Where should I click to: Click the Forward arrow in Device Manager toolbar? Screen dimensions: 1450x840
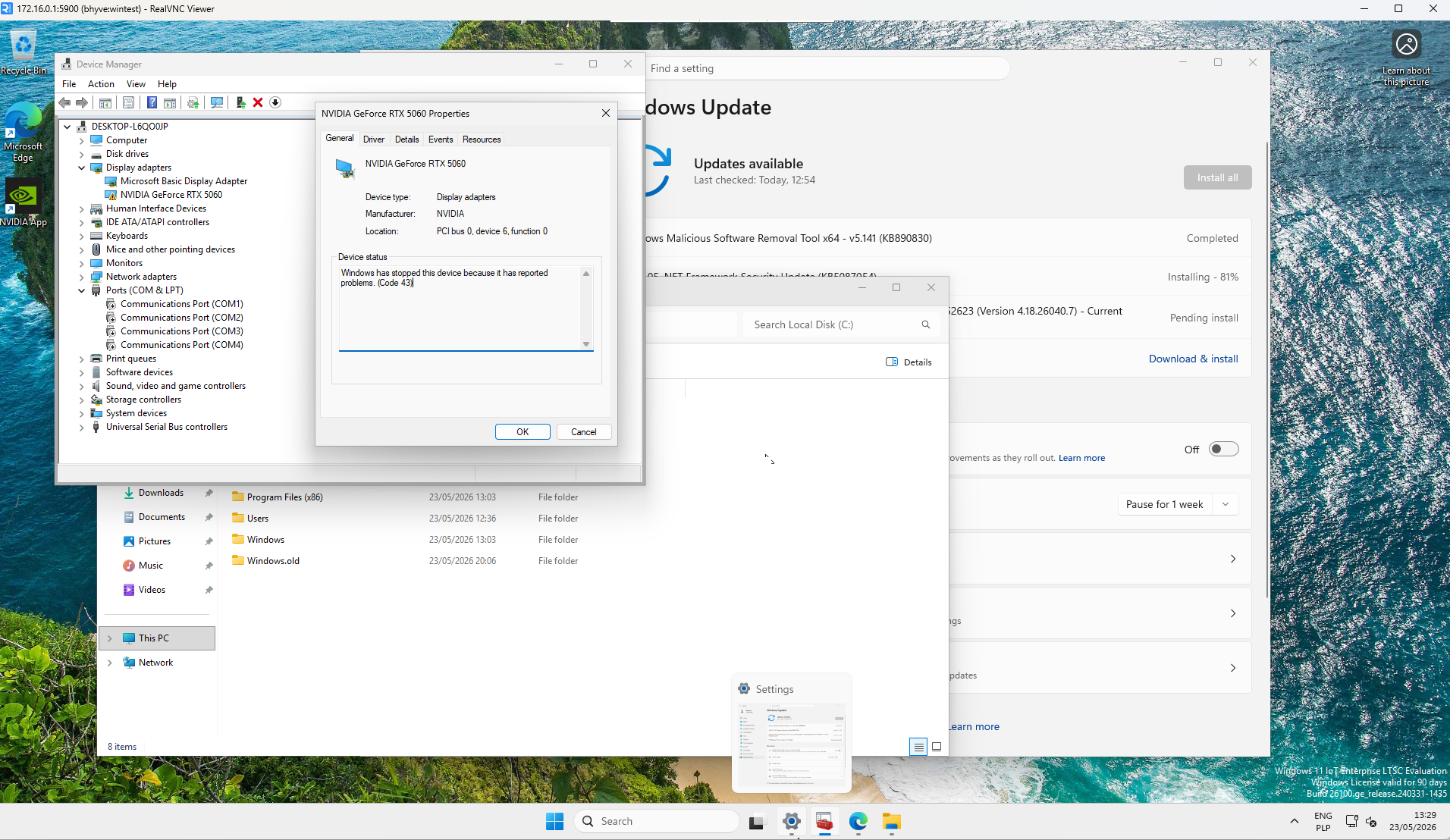click(x=82, y=102)
